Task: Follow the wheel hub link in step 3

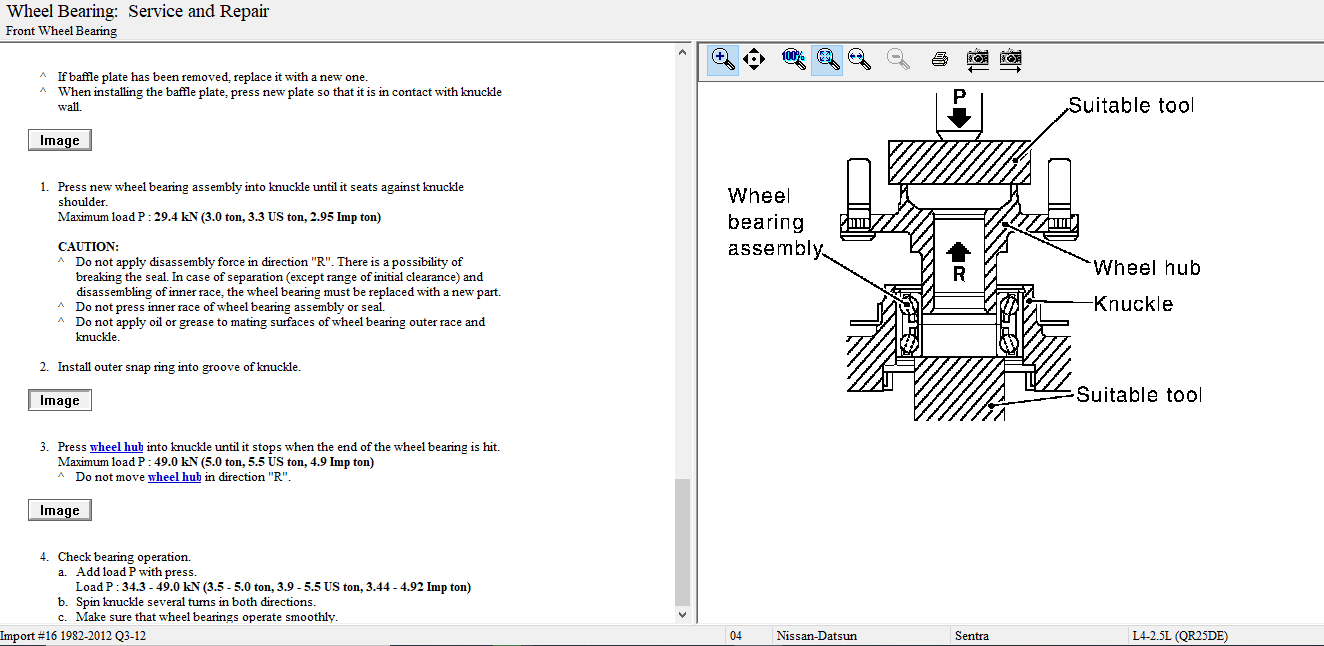Action: (116, 447)
